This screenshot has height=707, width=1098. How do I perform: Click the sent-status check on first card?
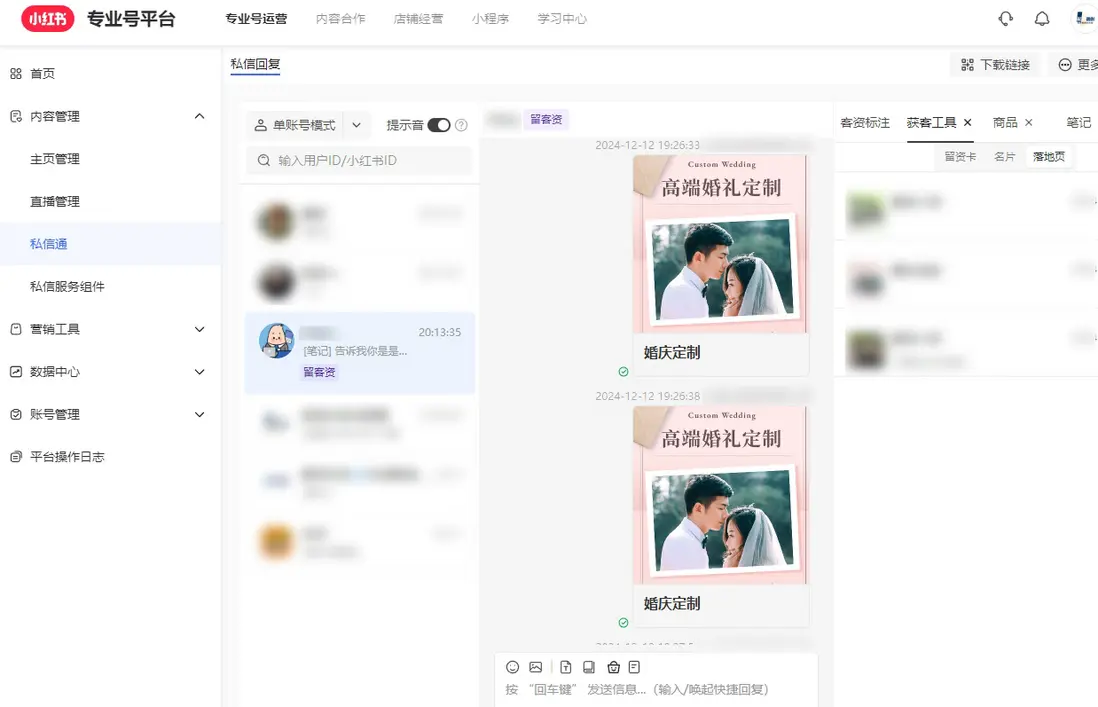click(623, 372)
